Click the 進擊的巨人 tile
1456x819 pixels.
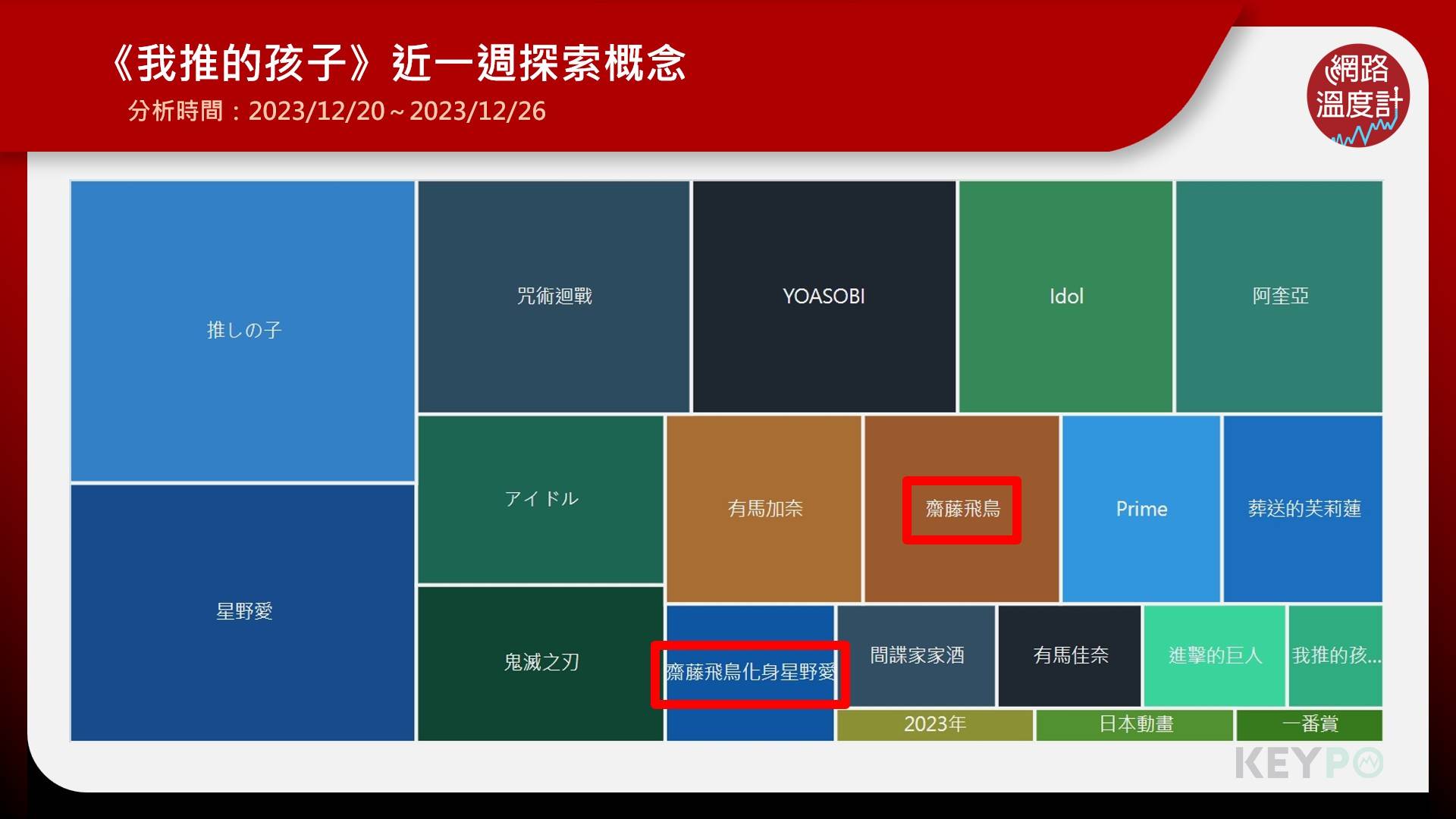click(x=1215, y=656)
